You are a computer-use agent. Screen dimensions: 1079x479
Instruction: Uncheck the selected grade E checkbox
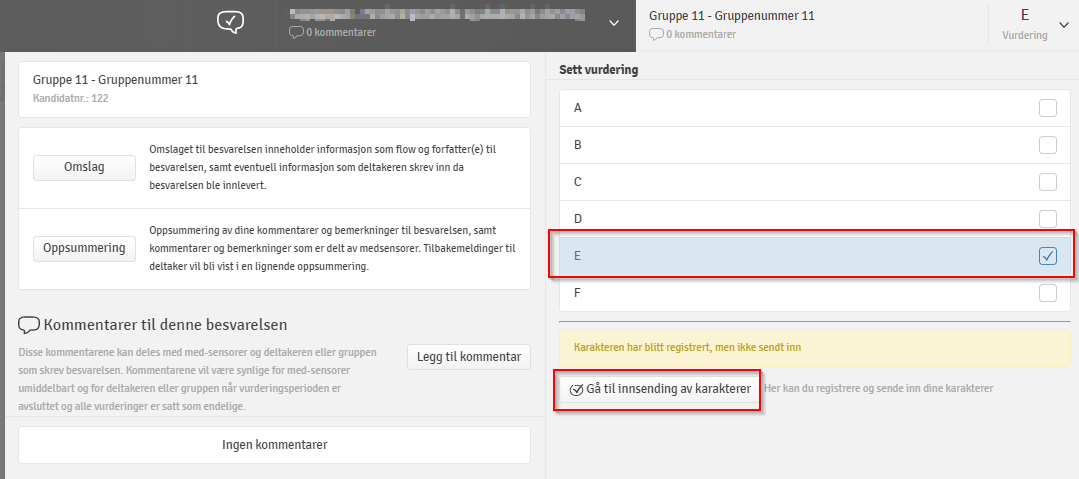(1047, 256)
